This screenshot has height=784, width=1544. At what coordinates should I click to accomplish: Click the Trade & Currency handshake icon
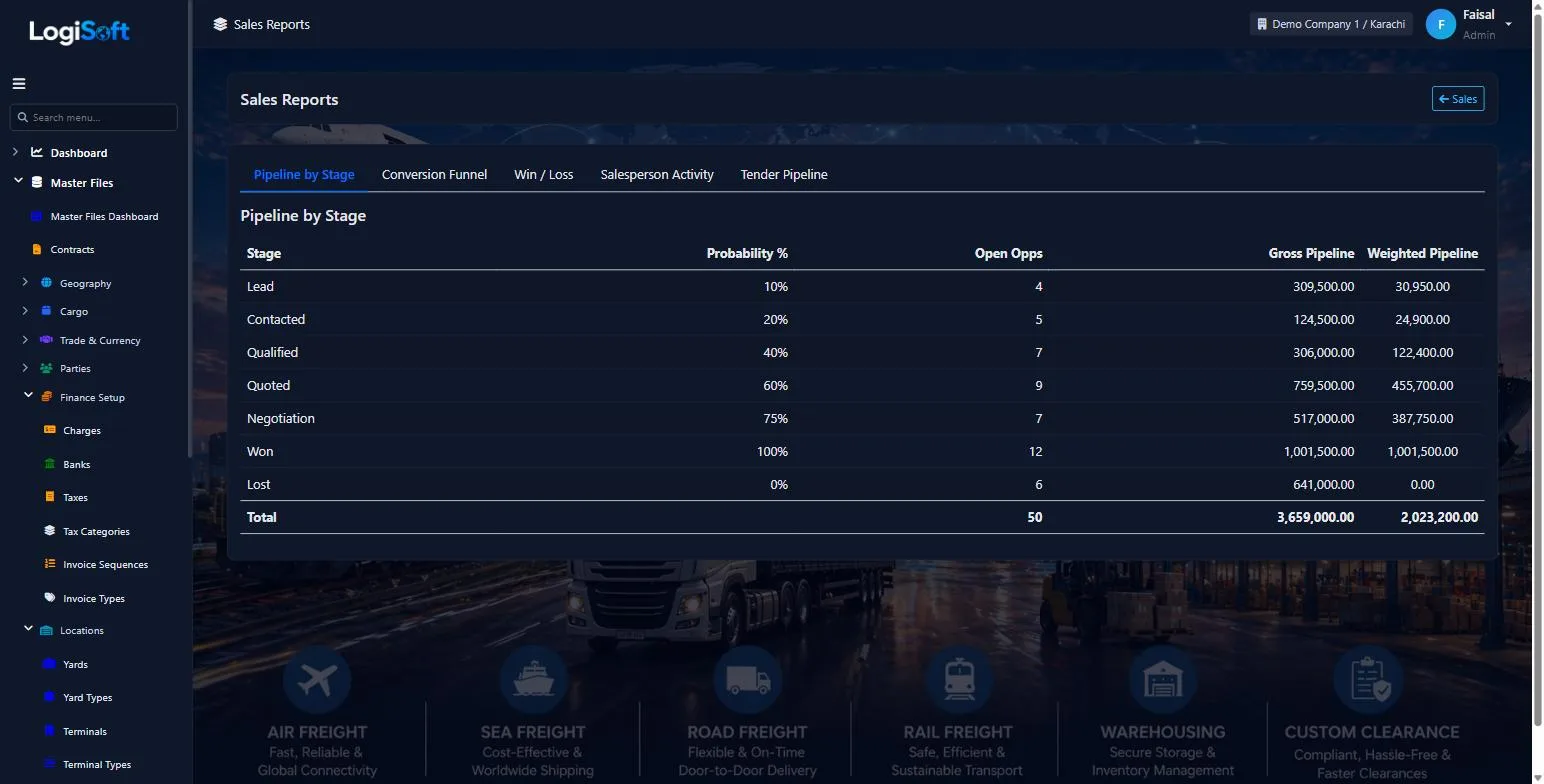click(46, 340)
